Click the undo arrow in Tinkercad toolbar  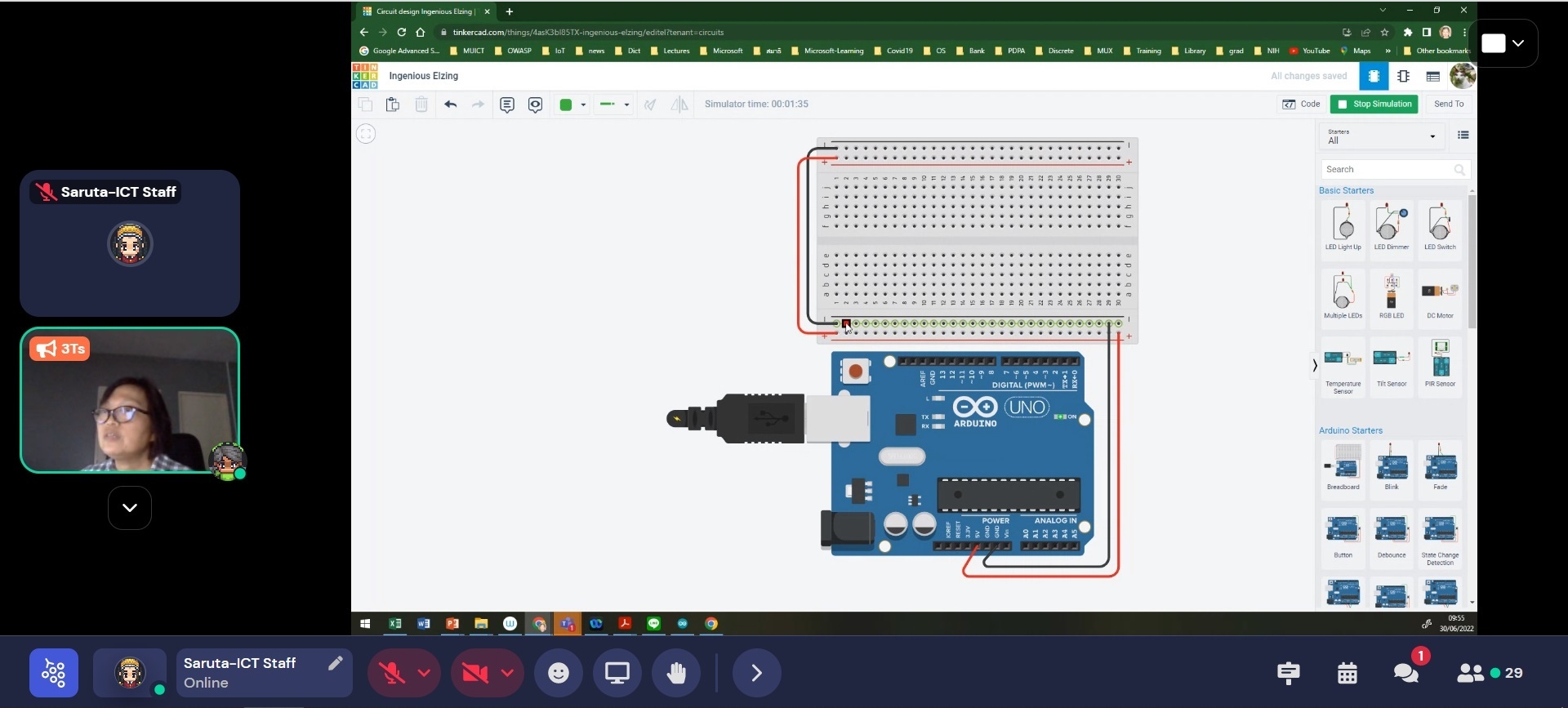[x=450, y=105]
